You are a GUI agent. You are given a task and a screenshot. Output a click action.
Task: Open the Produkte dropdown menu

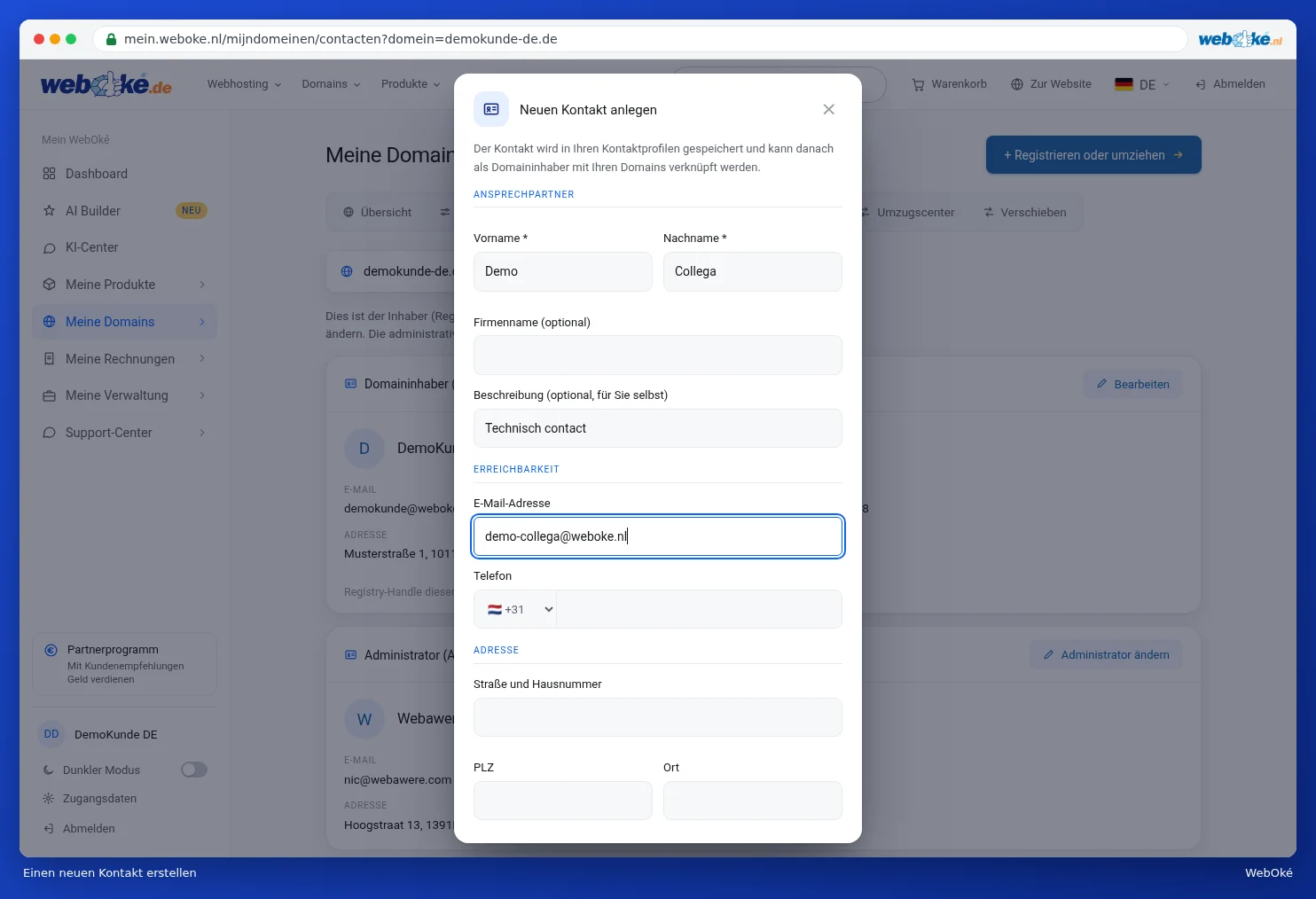tap(411, 84)
